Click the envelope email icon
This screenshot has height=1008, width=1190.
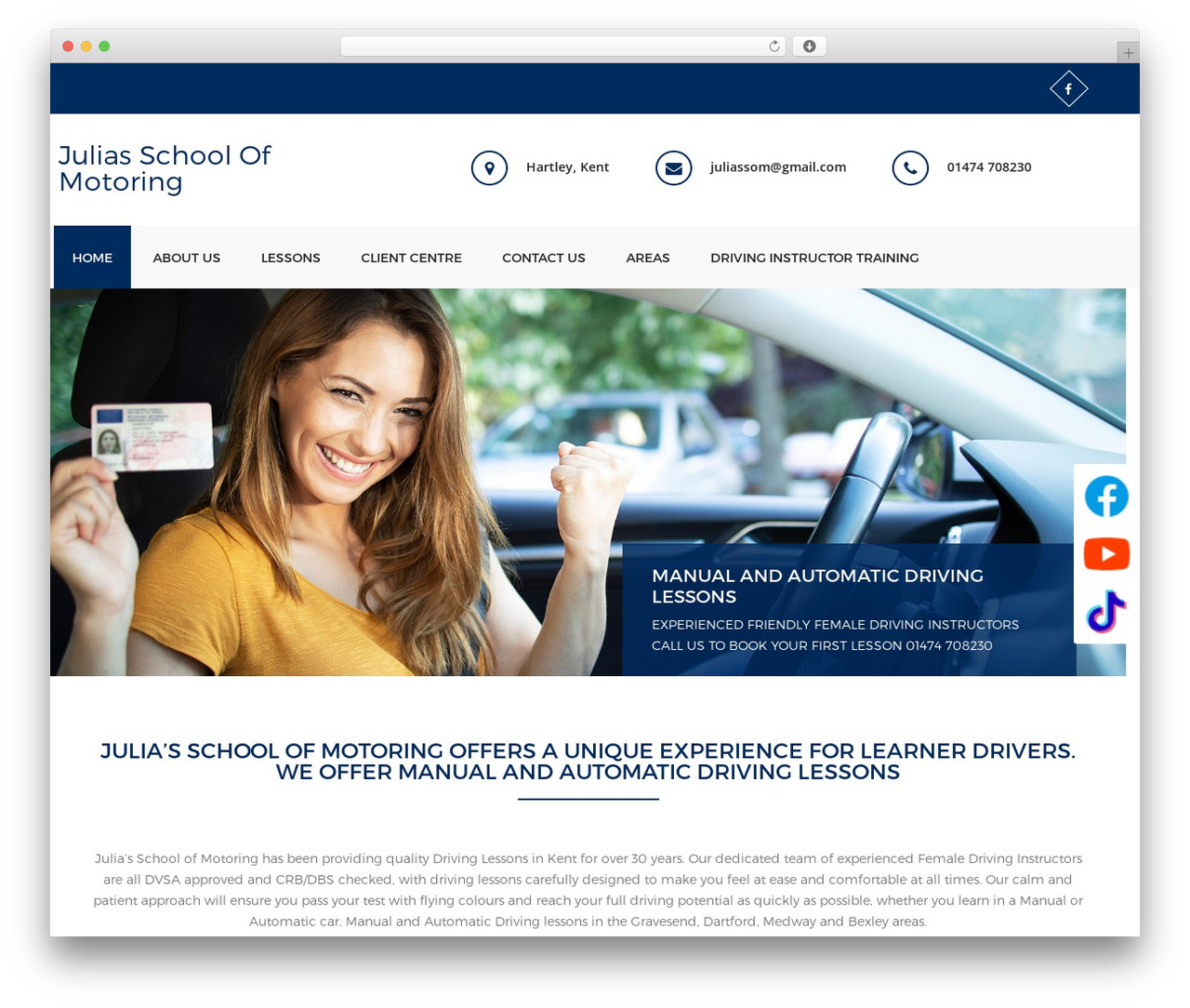click(x=674, y=168)
